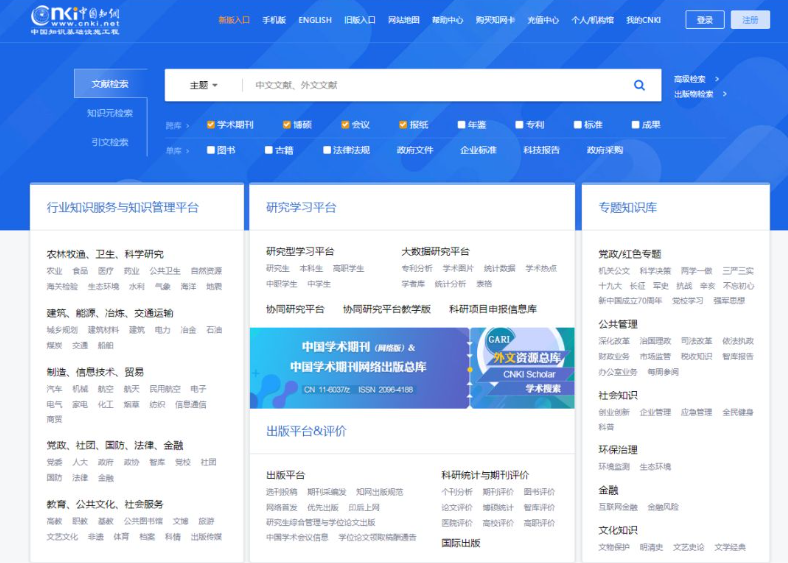Image resolution: width=788 pixels, height=563 pixels.
Task: Open 购买知网卡 link
Action: [496, 20]
